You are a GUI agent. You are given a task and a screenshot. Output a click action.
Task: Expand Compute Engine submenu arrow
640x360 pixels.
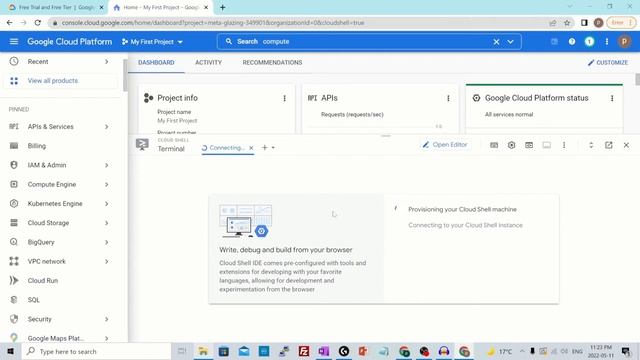[107, 184]
